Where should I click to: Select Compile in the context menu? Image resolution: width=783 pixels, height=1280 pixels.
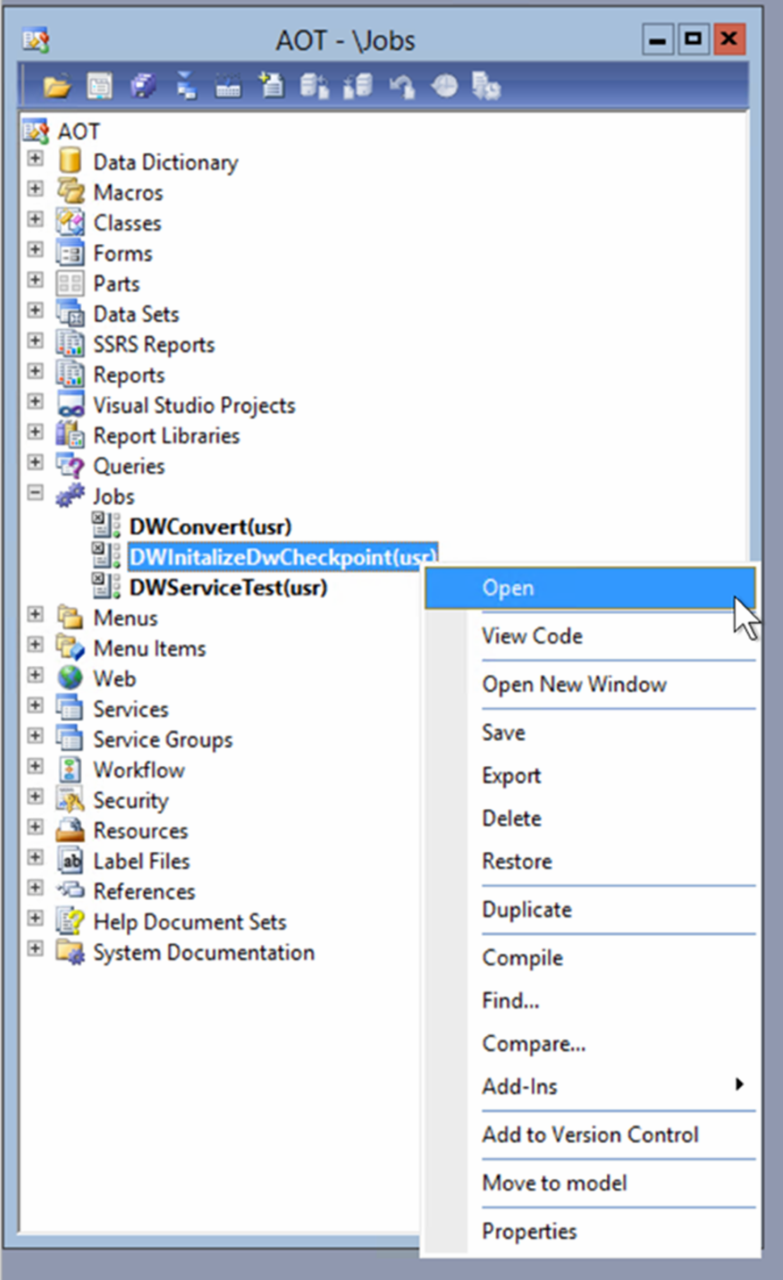[522, 958]
